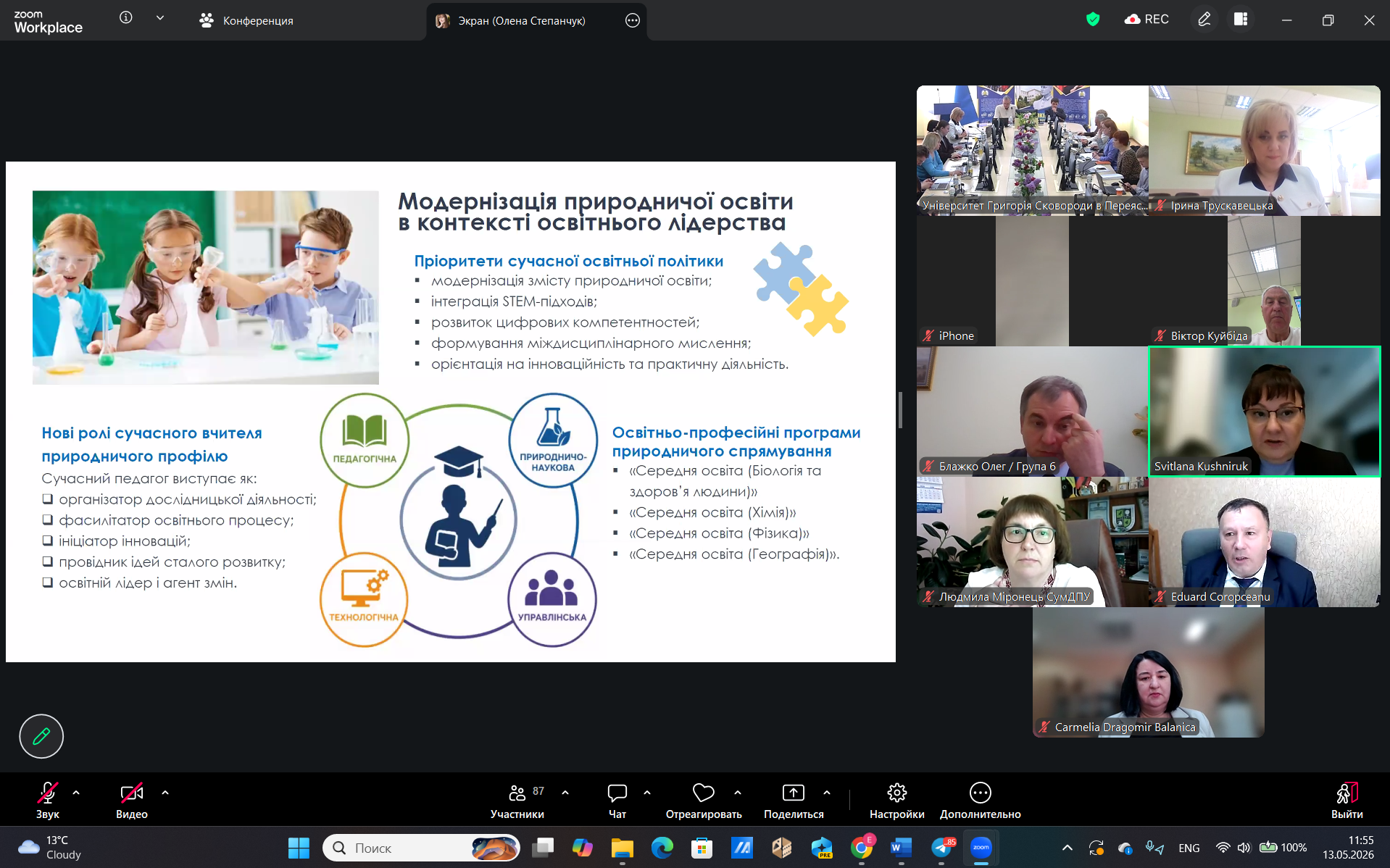Open Wi-Fi network tray icon
Image resolution: width=1390 pixels, height=868 pixels.
click(1223, 848)
